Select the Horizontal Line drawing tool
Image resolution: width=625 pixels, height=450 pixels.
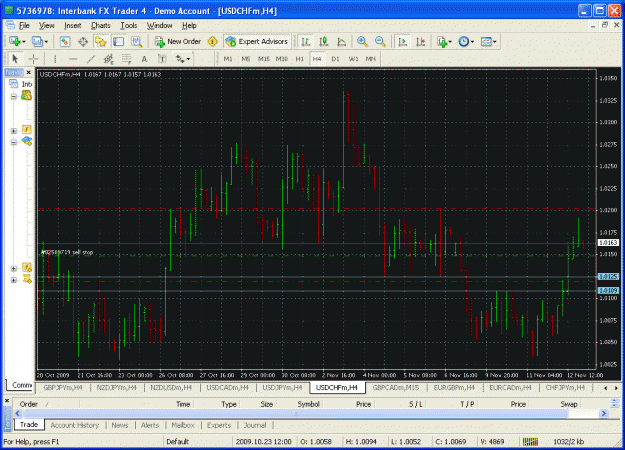(73, 59)
